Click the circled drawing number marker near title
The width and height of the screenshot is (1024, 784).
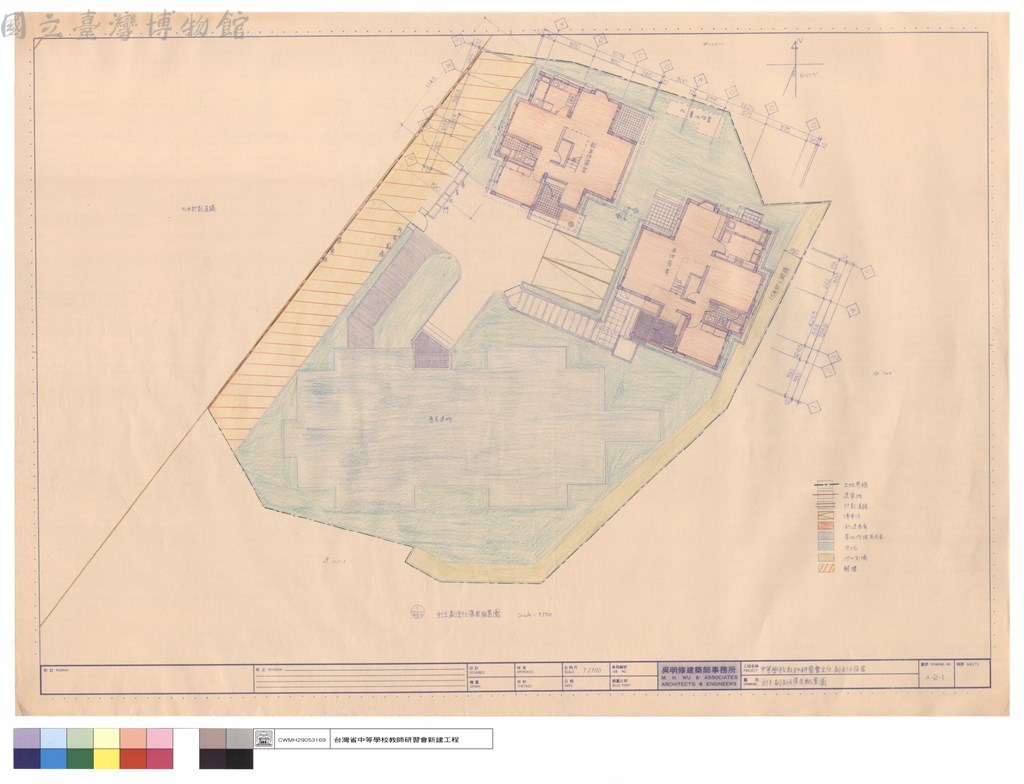[416, 613]
